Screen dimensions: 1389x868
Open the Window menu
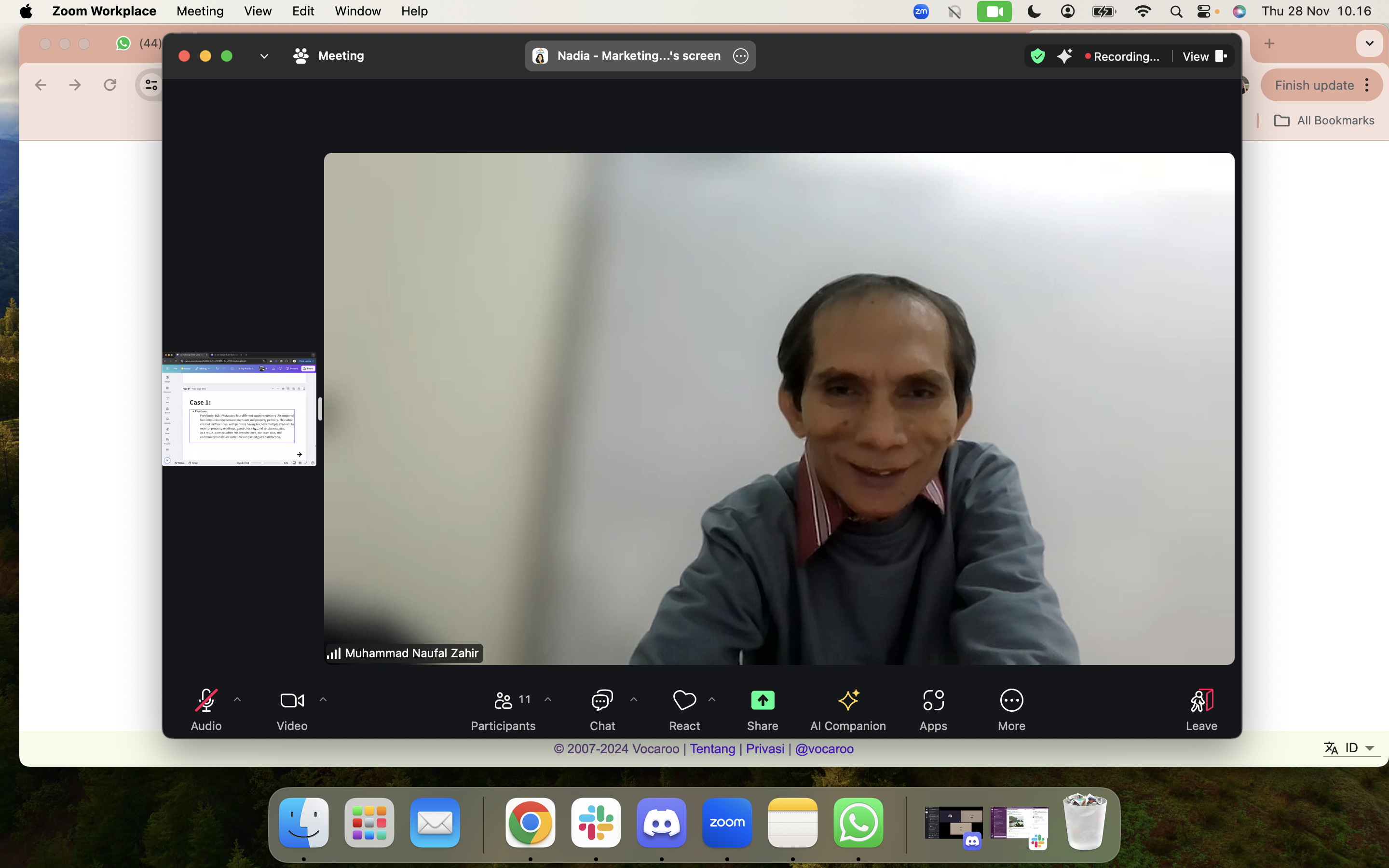click(x=357, y=11)
